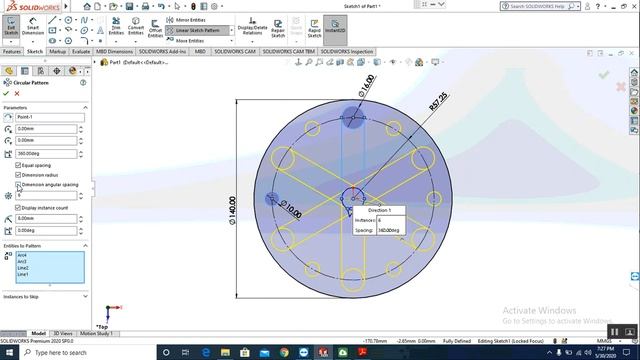640x360 pixels.
Task: Click the 360.00deg angle field
Action: point(46,153)
